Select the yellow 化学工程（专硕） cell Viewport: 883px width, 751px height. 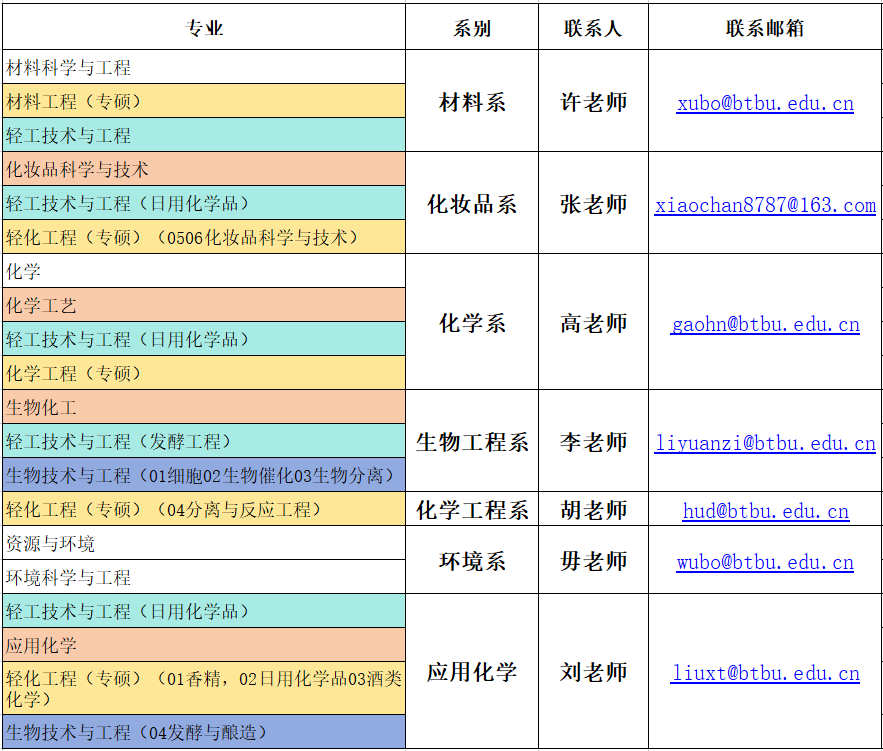tap(204, 374)
